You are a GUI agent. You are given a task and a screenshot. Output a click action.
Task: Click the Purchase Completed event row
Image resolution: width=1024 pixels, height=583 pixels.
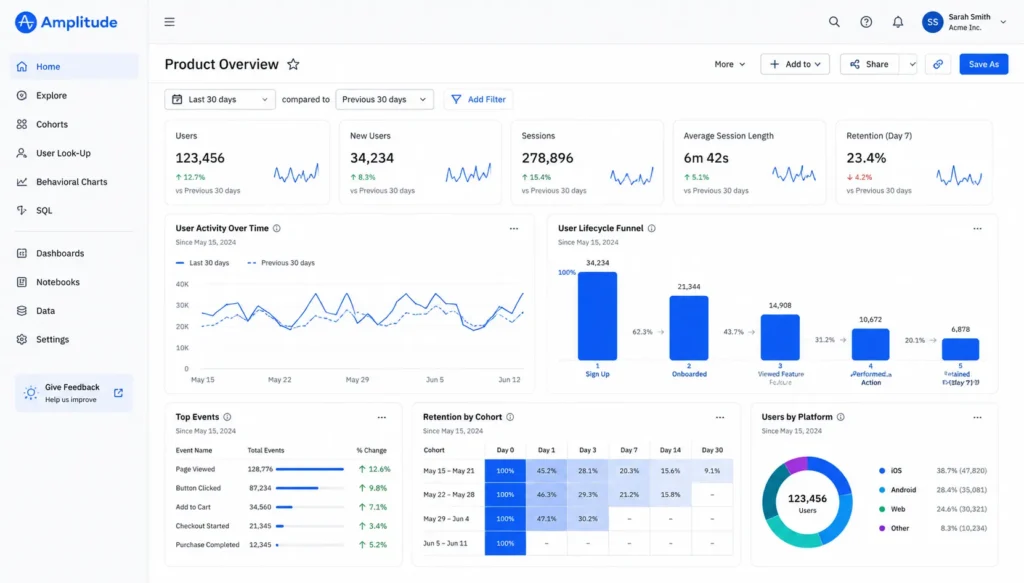(x=283, y=544)
